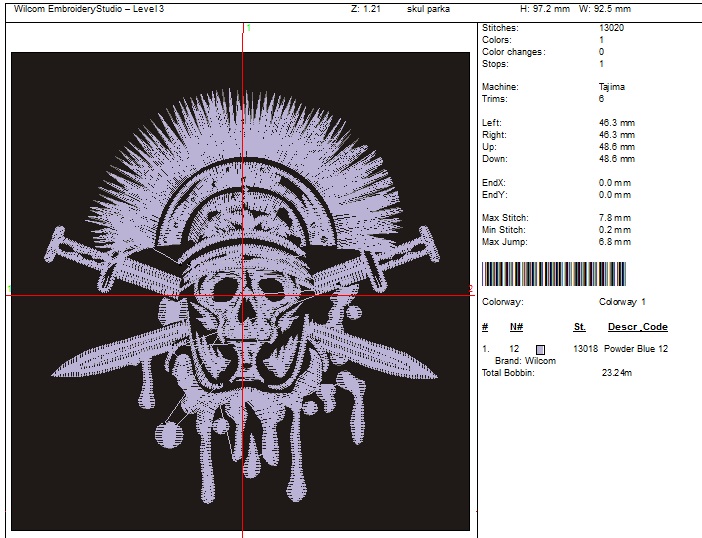702x538 pixels.
Task: Click the Colorway 1 value
Action: pos(622,301)
